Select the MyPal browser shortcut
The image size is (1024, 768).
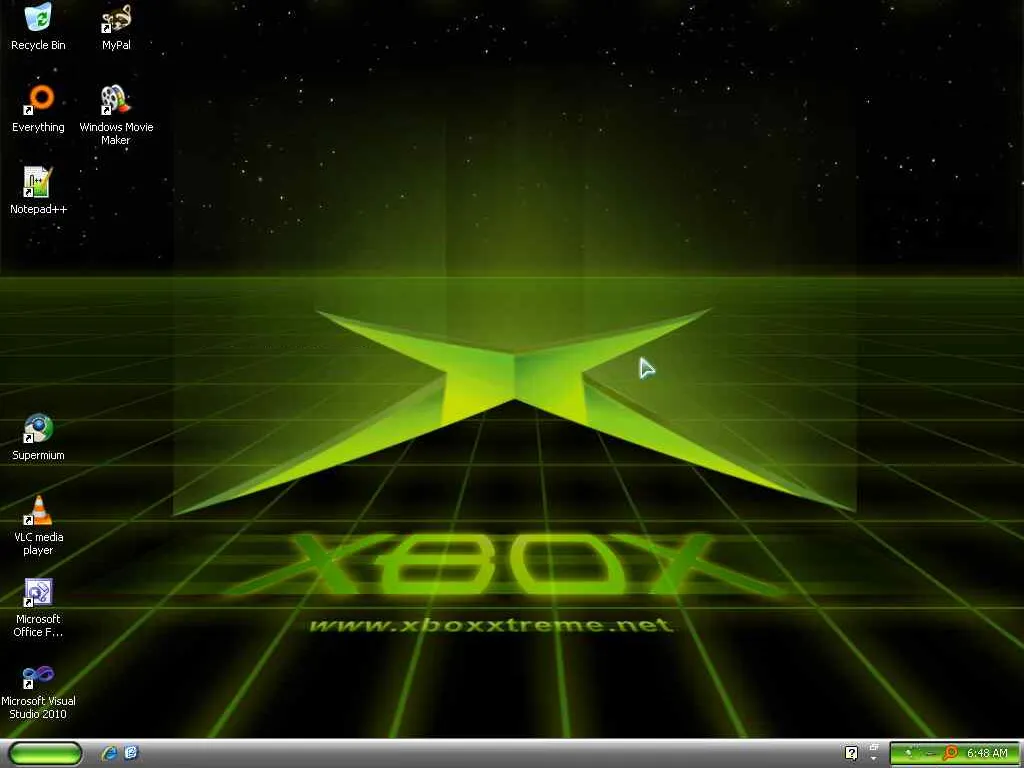pyautogui.click(x=116, y=26)
